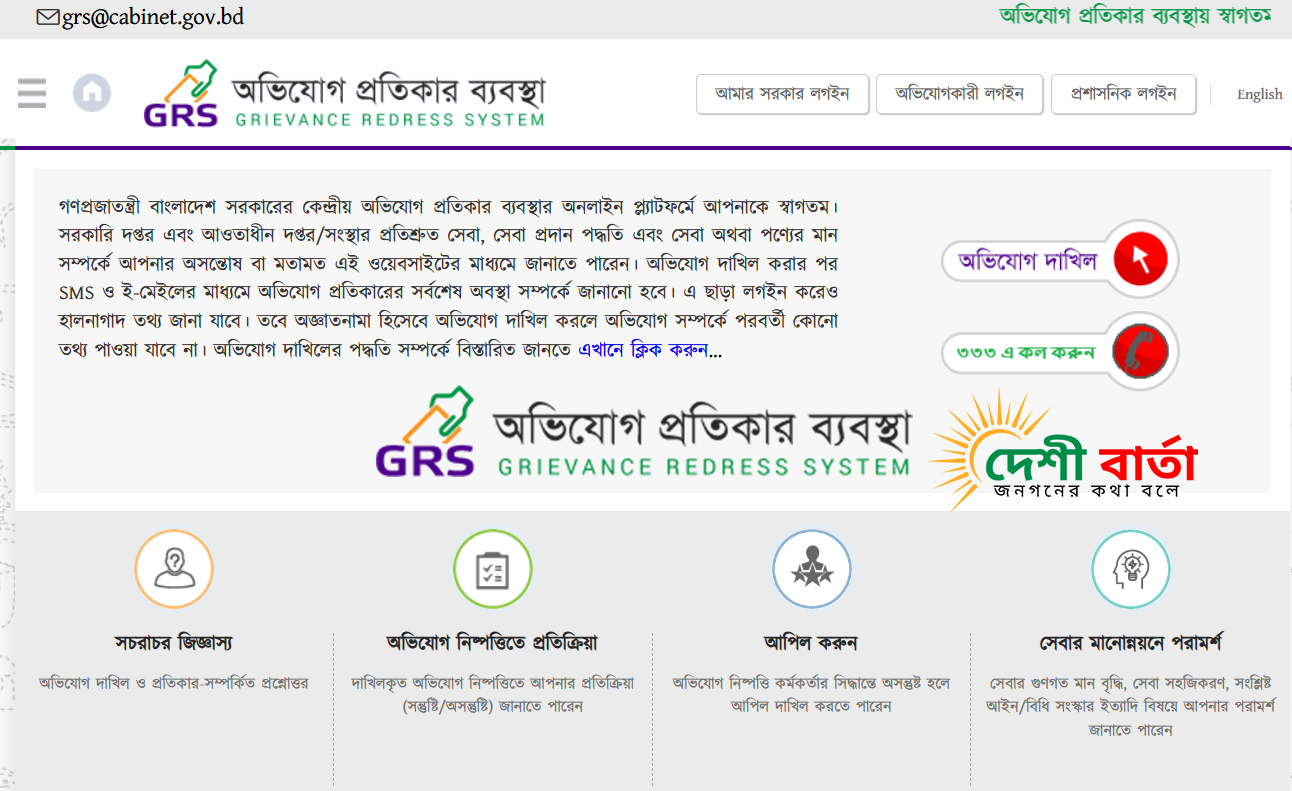The image size is (1292, 791).
Task: Click the দেশী বার্তা sun logo
Action: tap(1063, 451)
